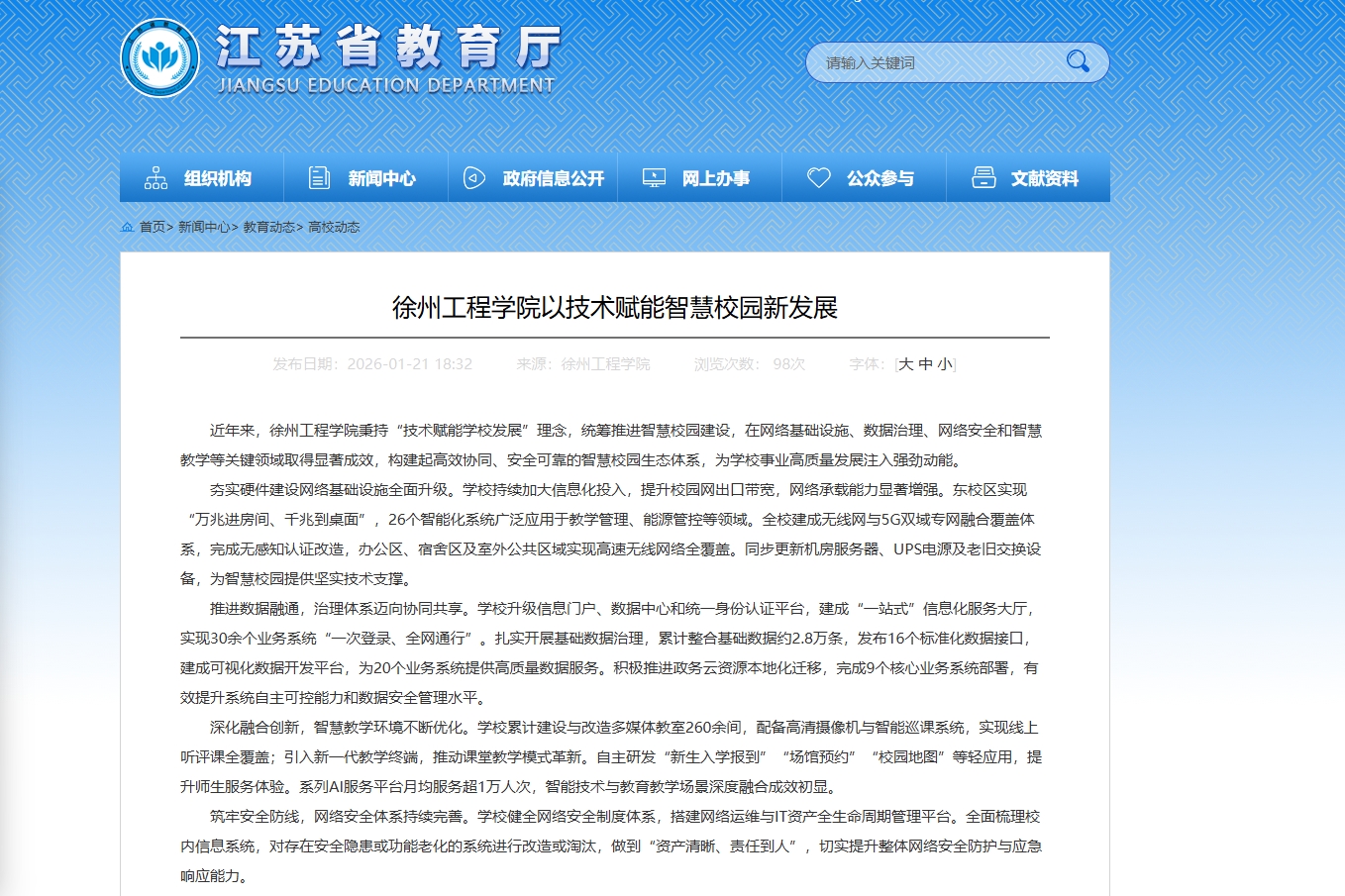This screenshot has height=896, width=1345.
Task: Go to 公众参与 section
Action: (879, 179)
